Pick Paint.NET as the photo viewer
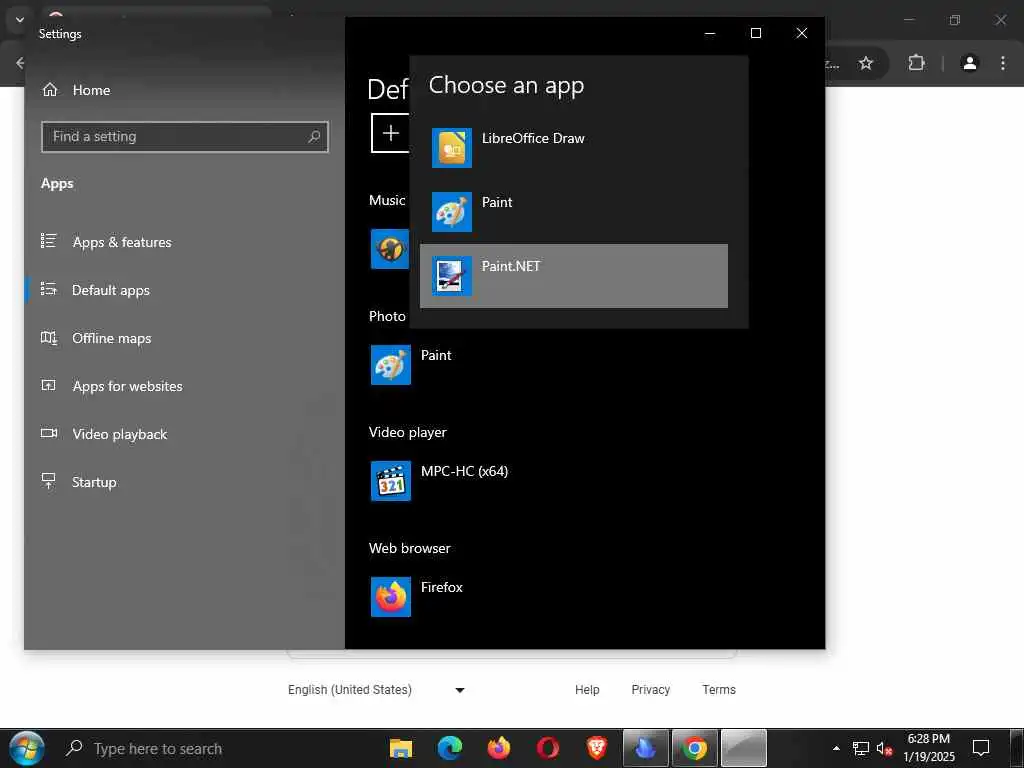Viewport: 1024px width, 768px height. click(573, 276)
